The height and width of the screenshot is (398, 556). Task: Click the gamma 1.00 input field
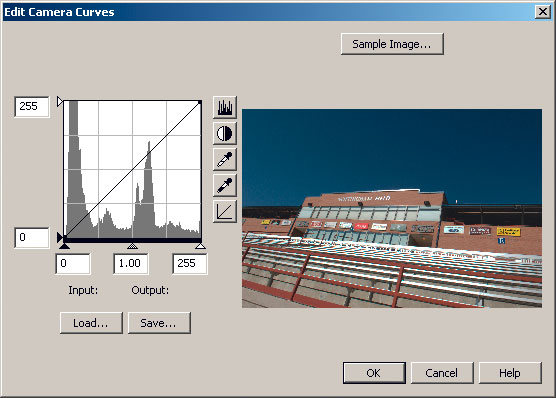[130, 264]
